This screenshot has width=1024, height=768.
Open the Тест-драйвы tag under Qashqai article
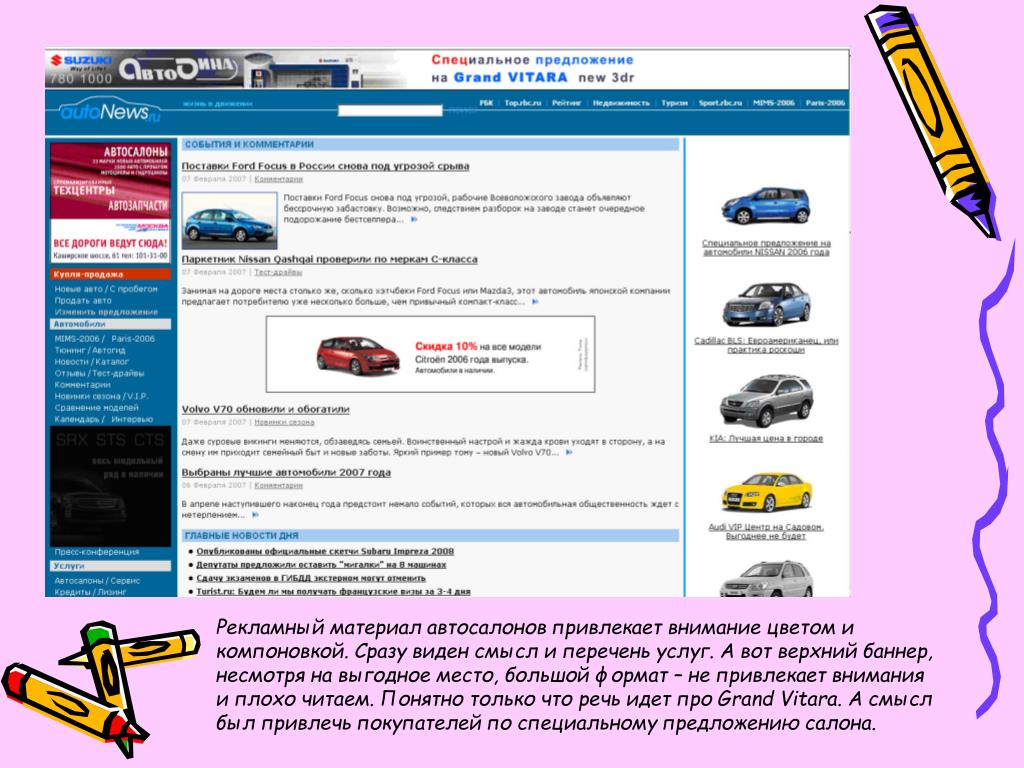[x=278, y=272]
